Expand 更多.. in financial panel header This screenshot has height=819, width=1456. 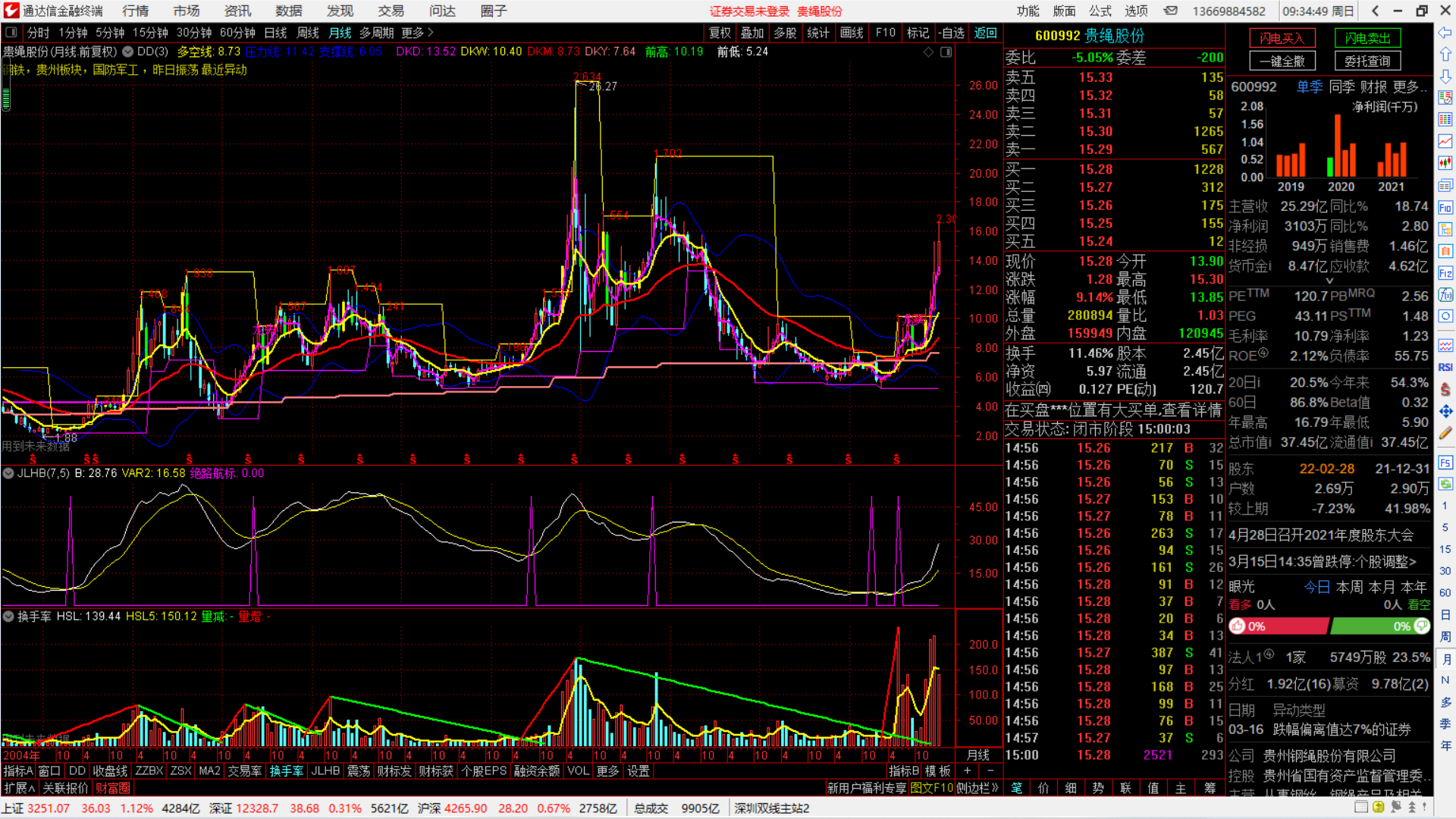click(x=1410, y=87)
